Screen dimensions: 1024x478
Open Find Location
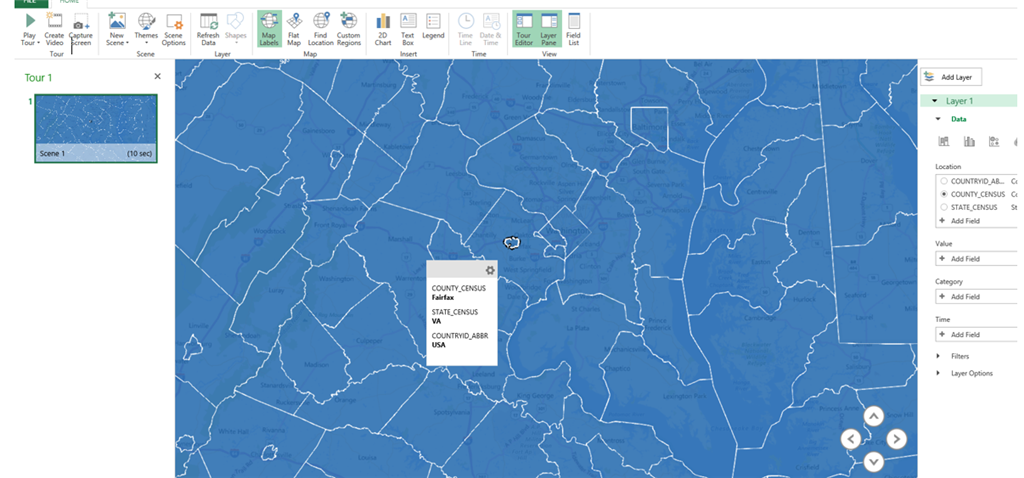pyautogui.click(x=321, y=29)
